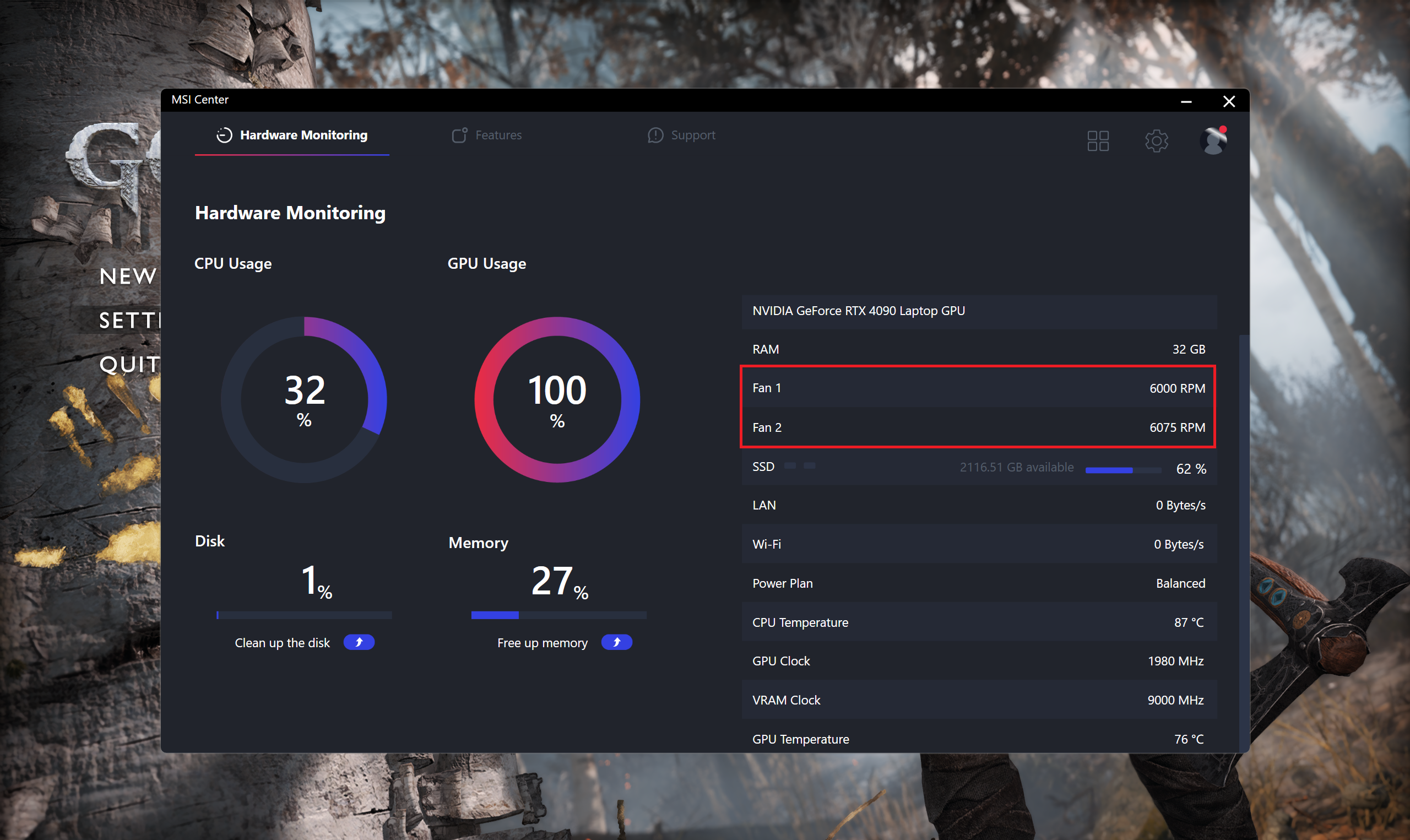The width and height of the screenshot is (1410, 840).
Task: Switch to the Features tab
Action: tap(486, 135)
